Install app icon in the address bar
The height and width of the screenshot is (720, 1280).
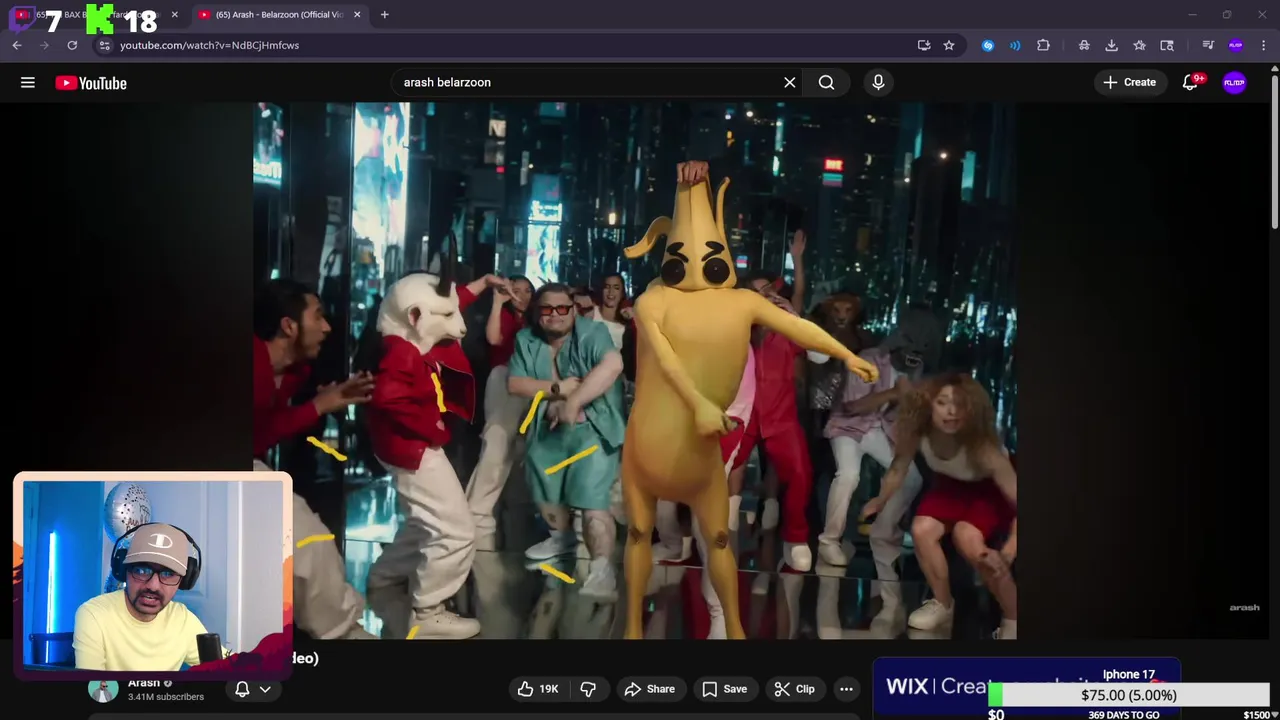click(x=924, y=45)
